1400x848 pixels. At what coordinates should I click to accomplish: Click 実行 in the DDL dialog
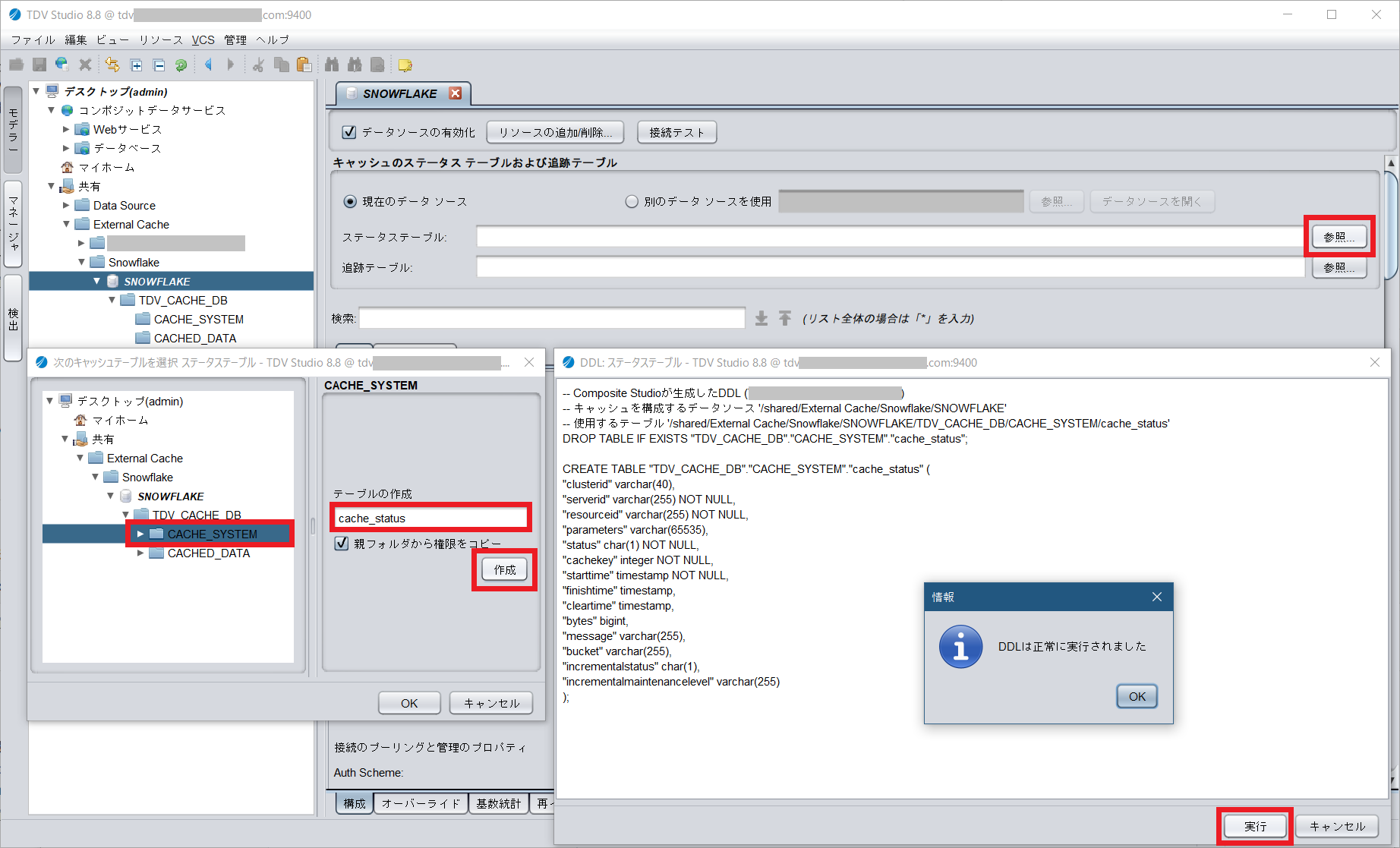tap(1255, 826)
